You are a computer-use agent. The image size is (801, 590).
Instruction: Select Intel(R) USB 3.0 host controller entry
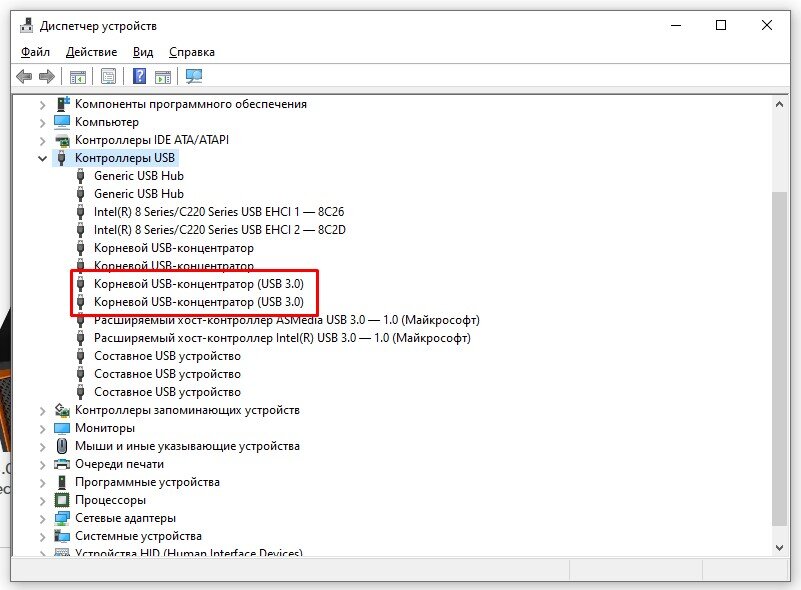click(x=282, y=338)
